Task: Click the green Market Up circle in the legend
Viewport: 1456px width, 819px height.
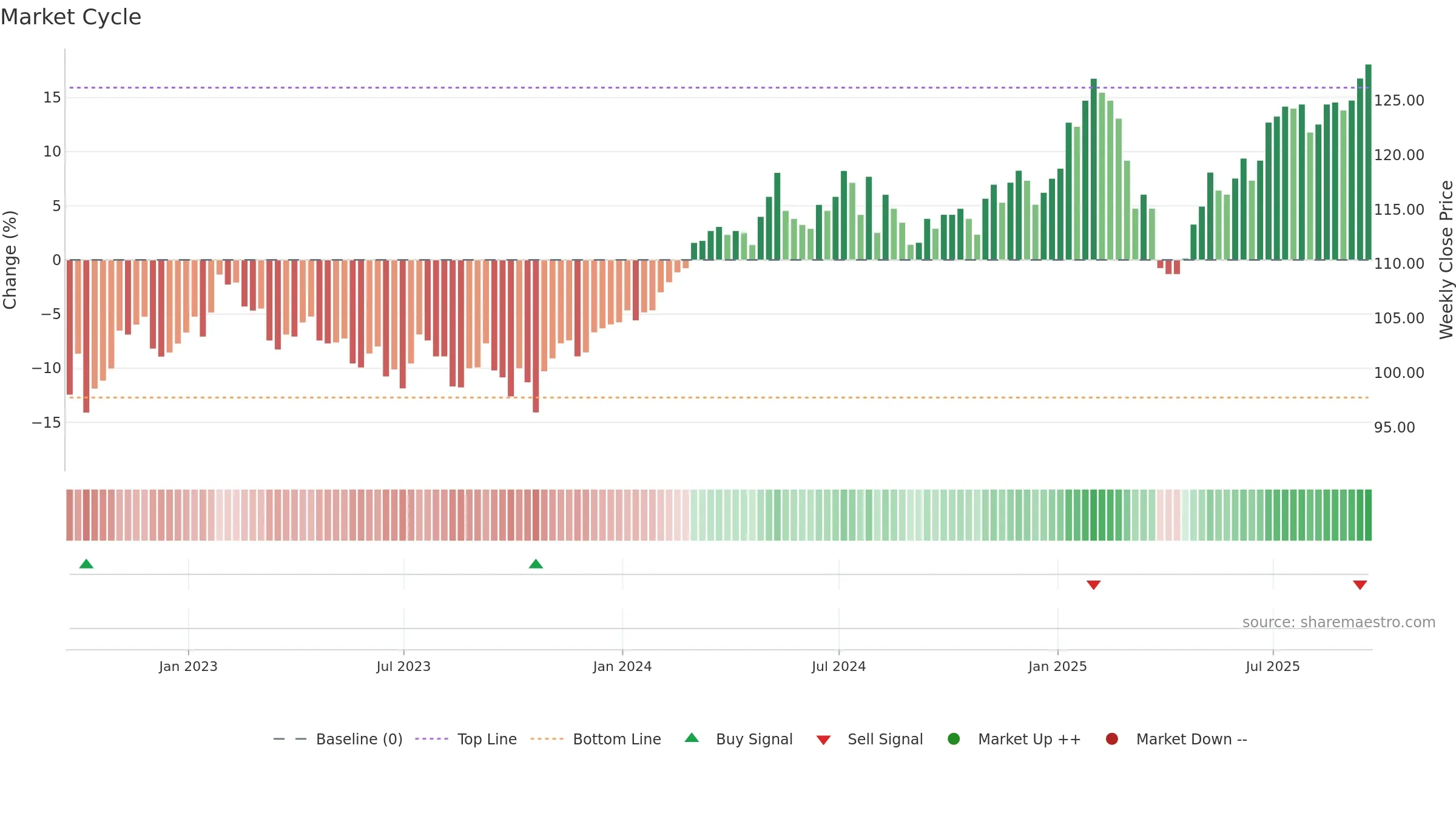Action: pyautogui.click(x=954, y=739)
